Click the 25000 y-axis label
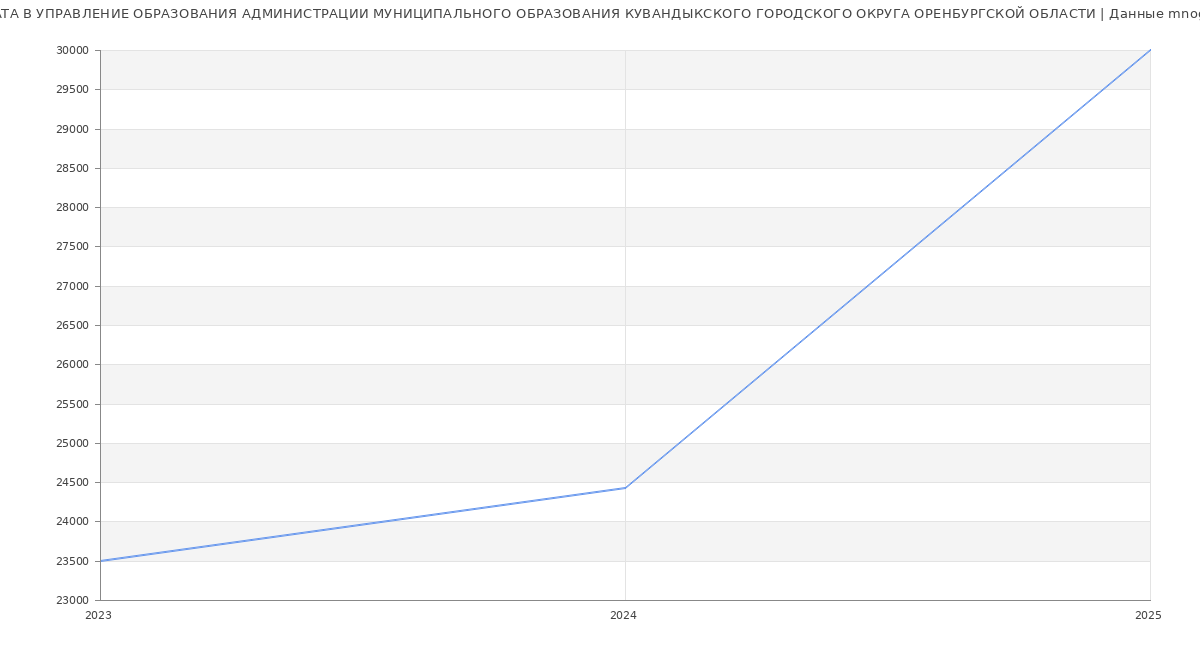The height and width of the screenshot is (650, 1200). coord(72,444)
